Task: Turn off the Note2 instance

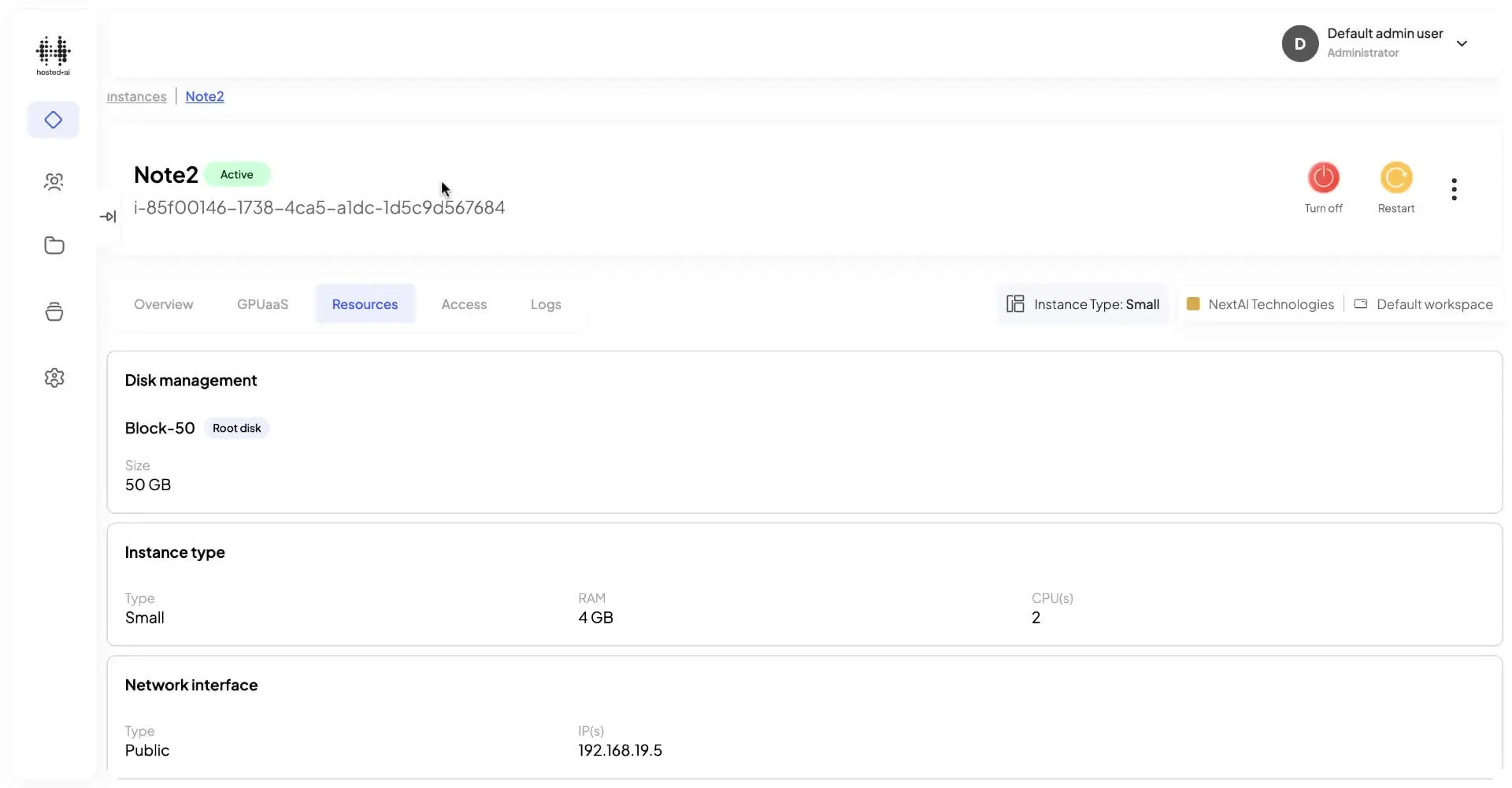Action: pos(1324,178)
